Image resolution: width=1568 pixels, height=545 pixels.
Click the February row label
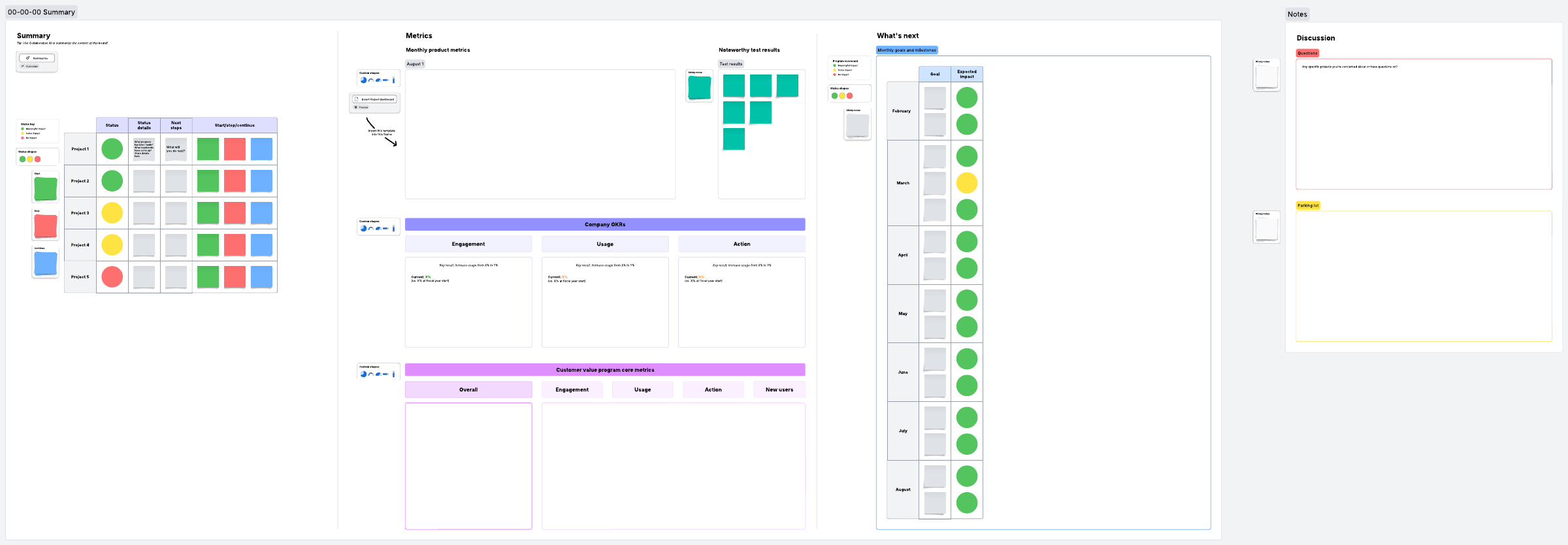click(902, 111)
